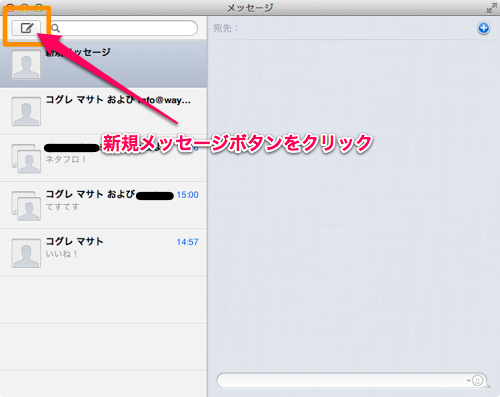Click avatar of いいね！ conversation
Screen dimensions: 500x397
pos(26,253)
